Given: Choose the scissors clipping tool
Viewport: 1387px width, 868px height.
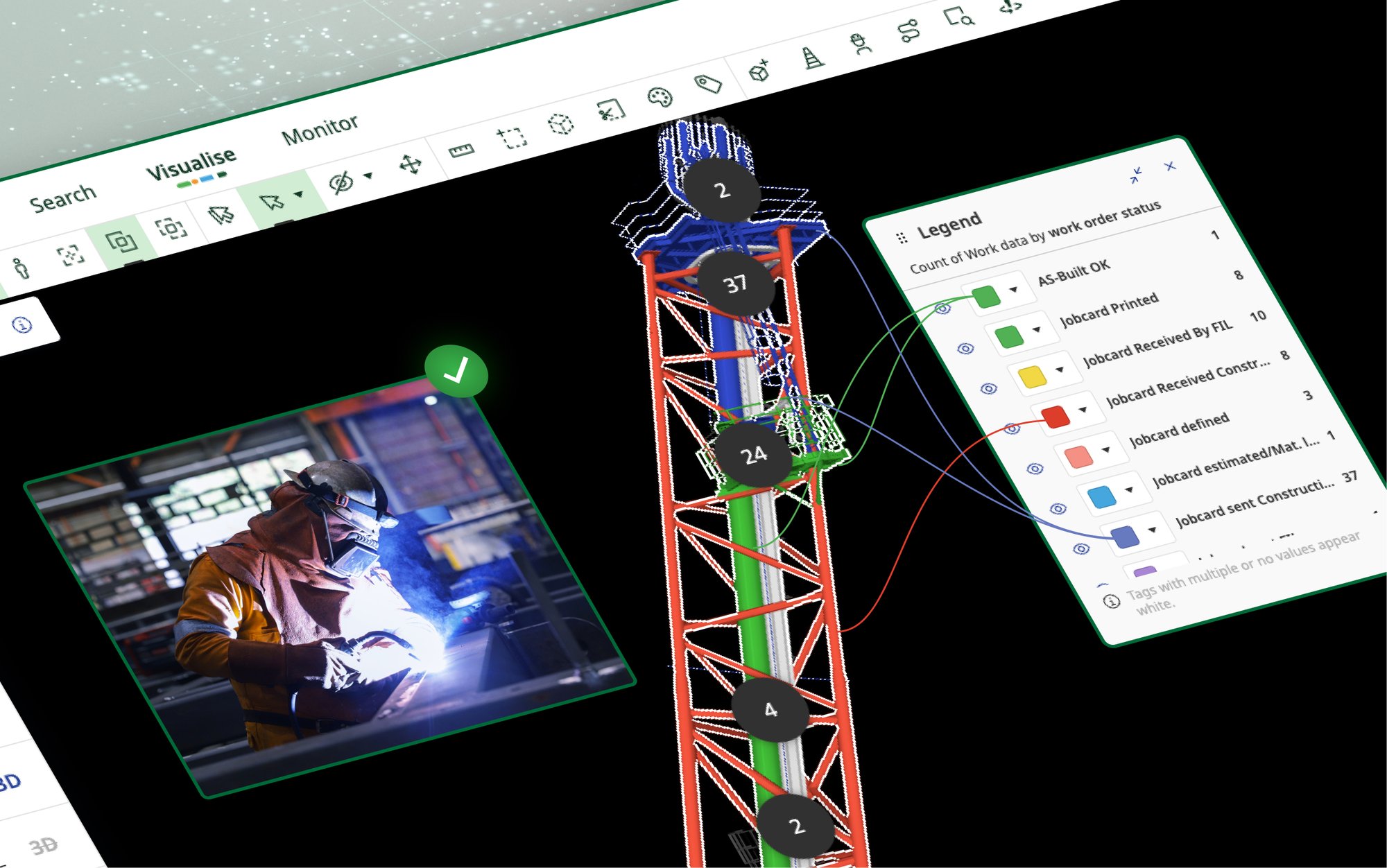Looking at the screenshot, I should [x=611, y=110].
